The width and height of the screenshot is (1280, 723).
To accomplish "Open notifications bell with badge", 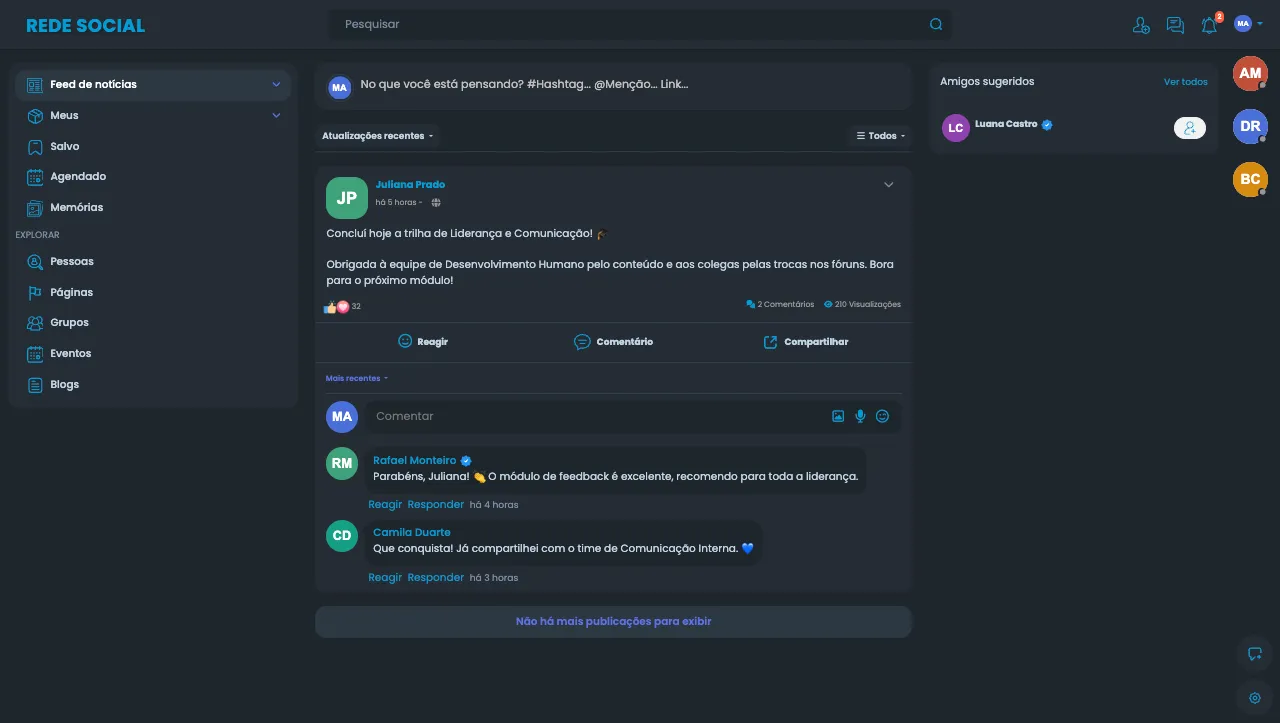I will pos(1210,24).
